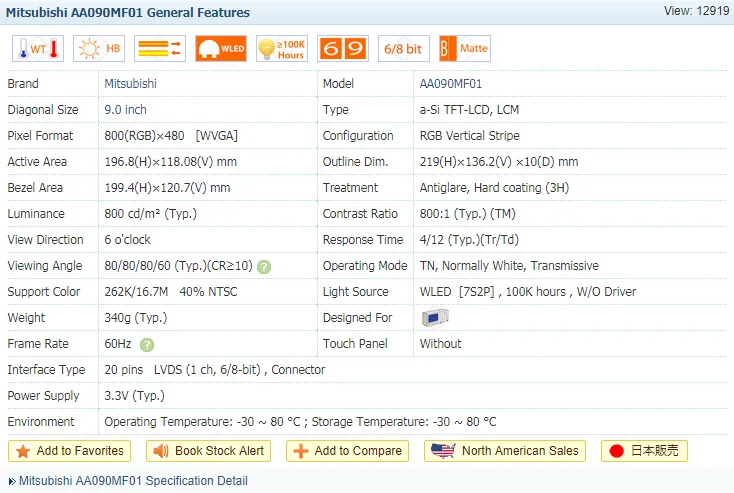Click the Designed For device thumbnail

click(x=435, y=317)
